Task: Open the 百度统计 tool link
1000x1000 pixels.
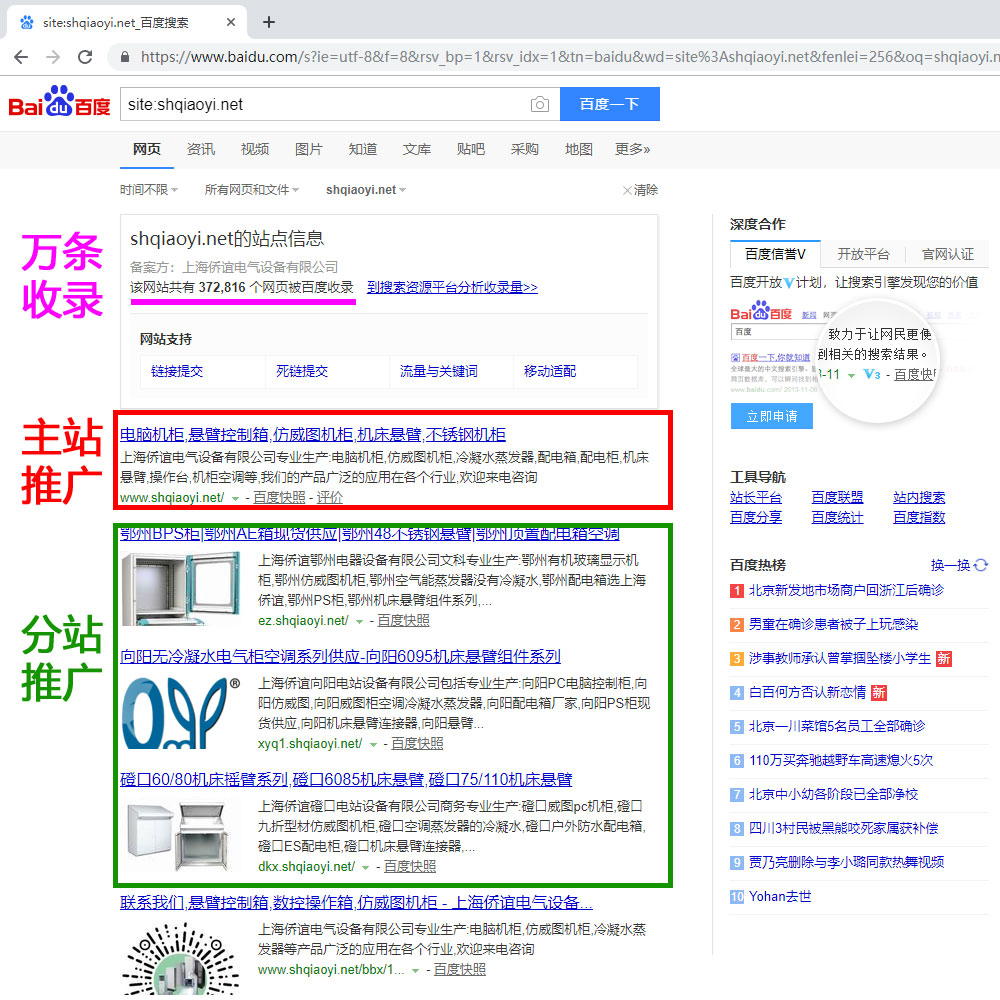Action: 837,517
